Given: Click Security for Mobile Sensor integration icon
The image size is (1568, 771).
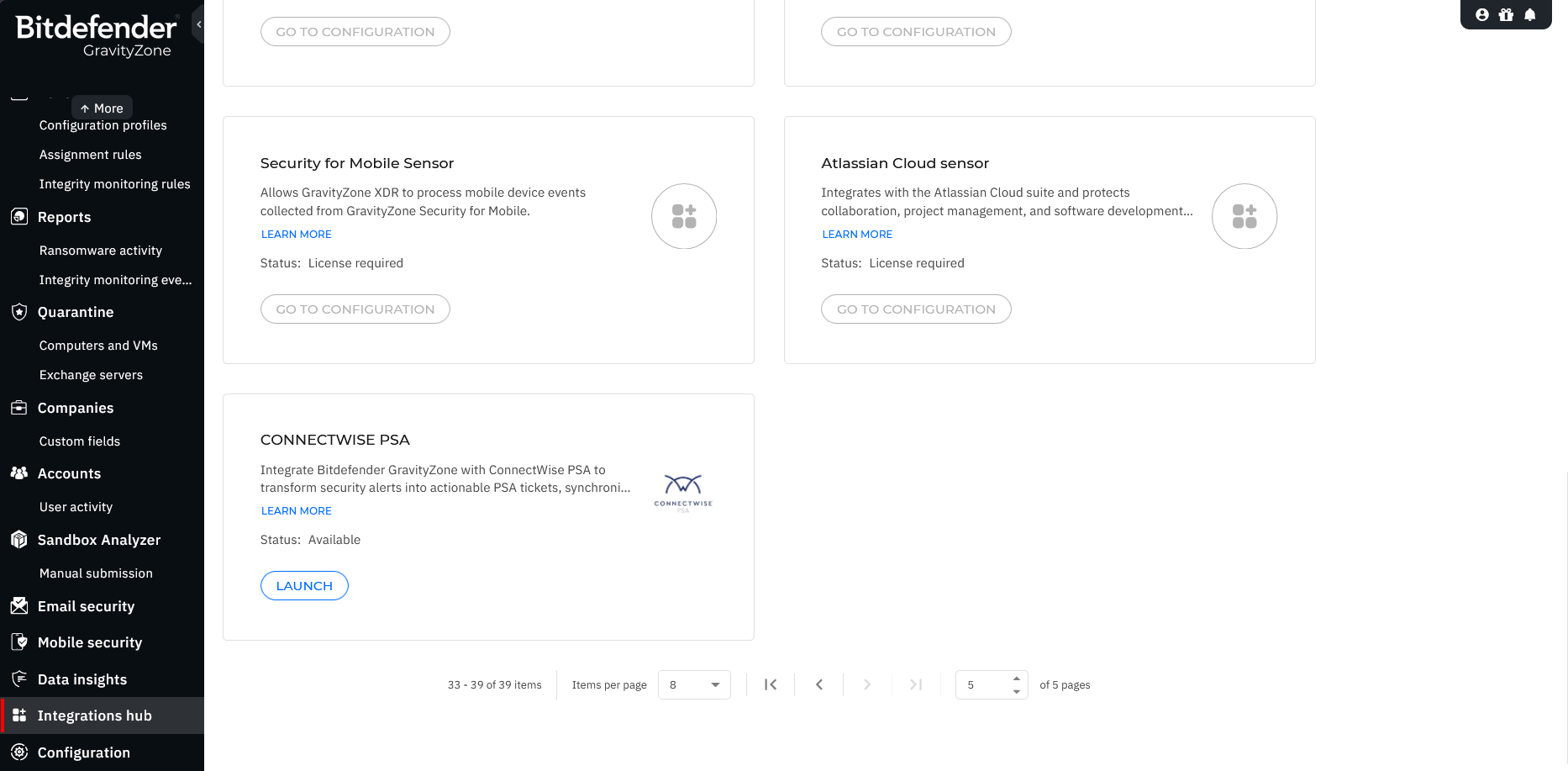Looking at the screenshot, I should [684, 216].
